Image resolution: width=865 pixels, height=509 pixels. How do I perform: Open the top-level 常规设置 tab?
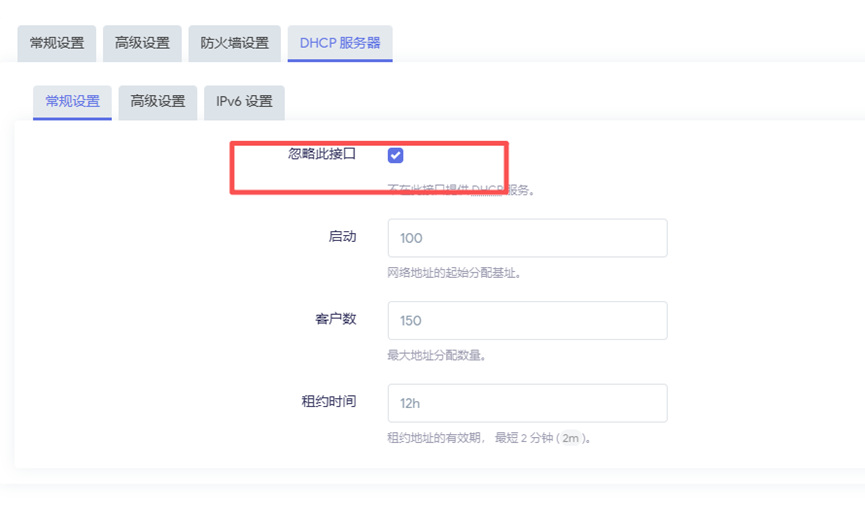57,44
